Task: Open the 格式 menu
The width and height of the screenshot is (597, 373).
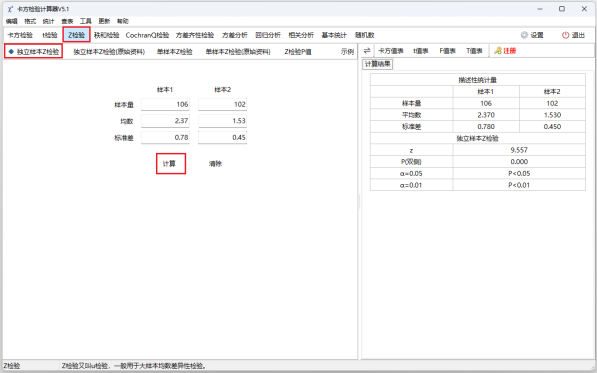Action: pyautogui.click(x=30, y=21)
